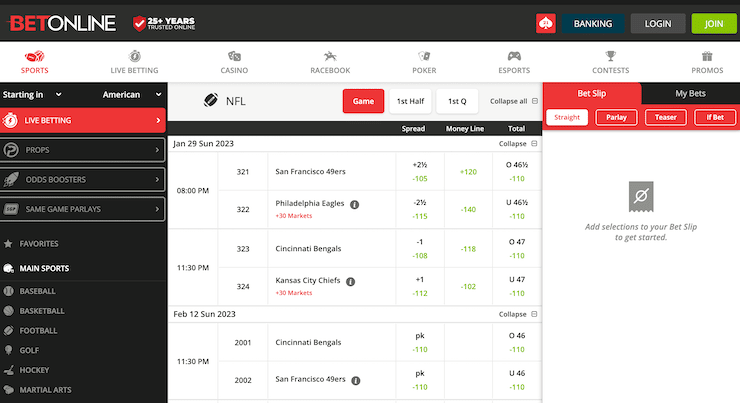Select Eagles -2½ -115 spread
The image size is (740, 403).
click(420, 210)
